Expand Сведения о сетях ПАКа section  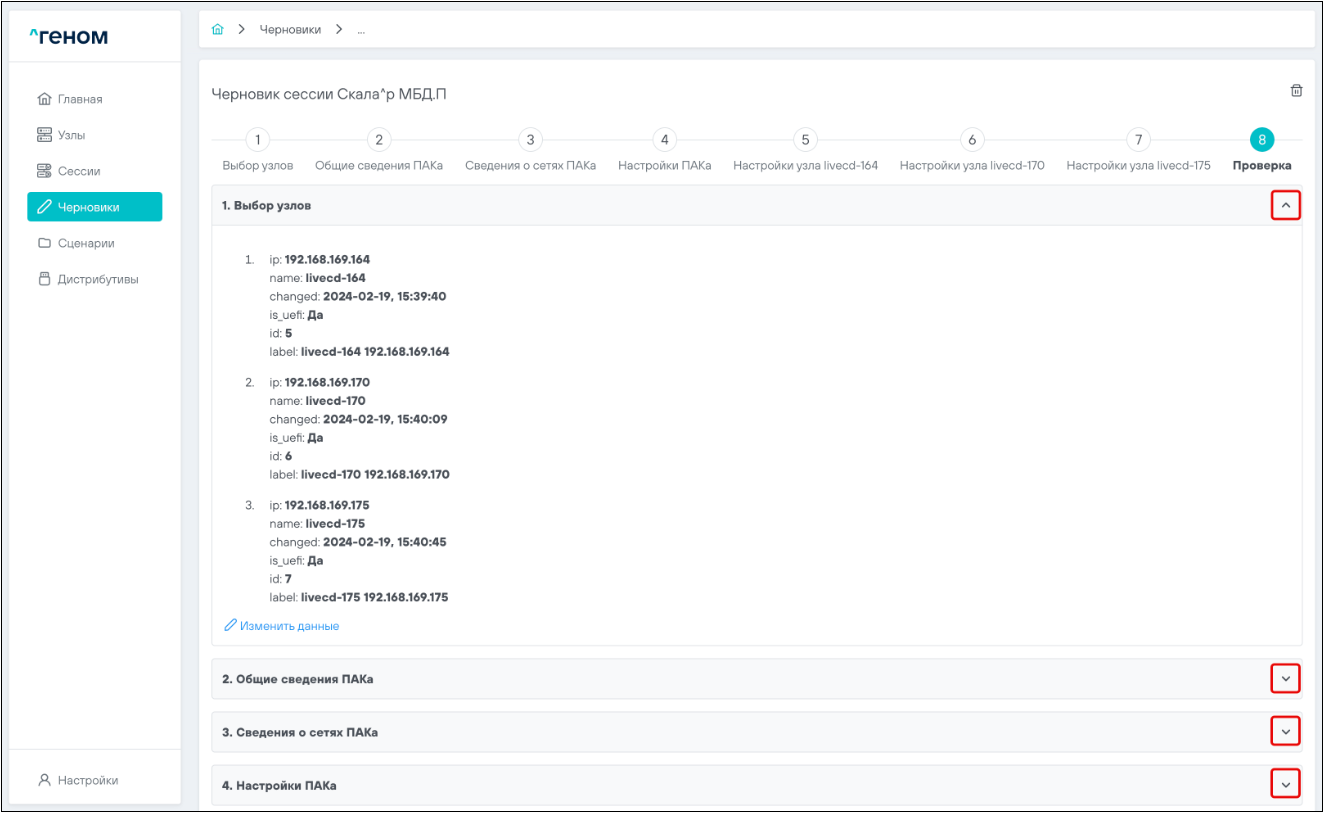[x=1286, y=732]
